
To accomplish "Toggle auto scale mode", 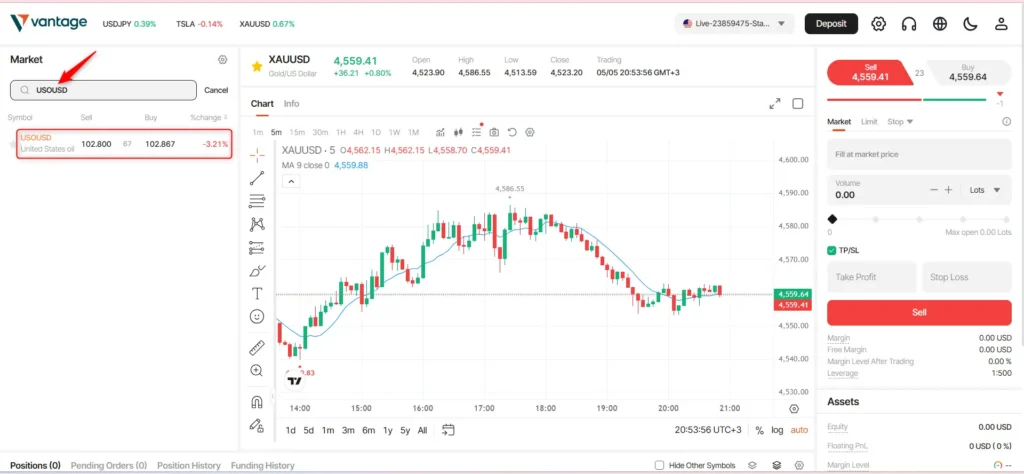I will coord(799,430).
